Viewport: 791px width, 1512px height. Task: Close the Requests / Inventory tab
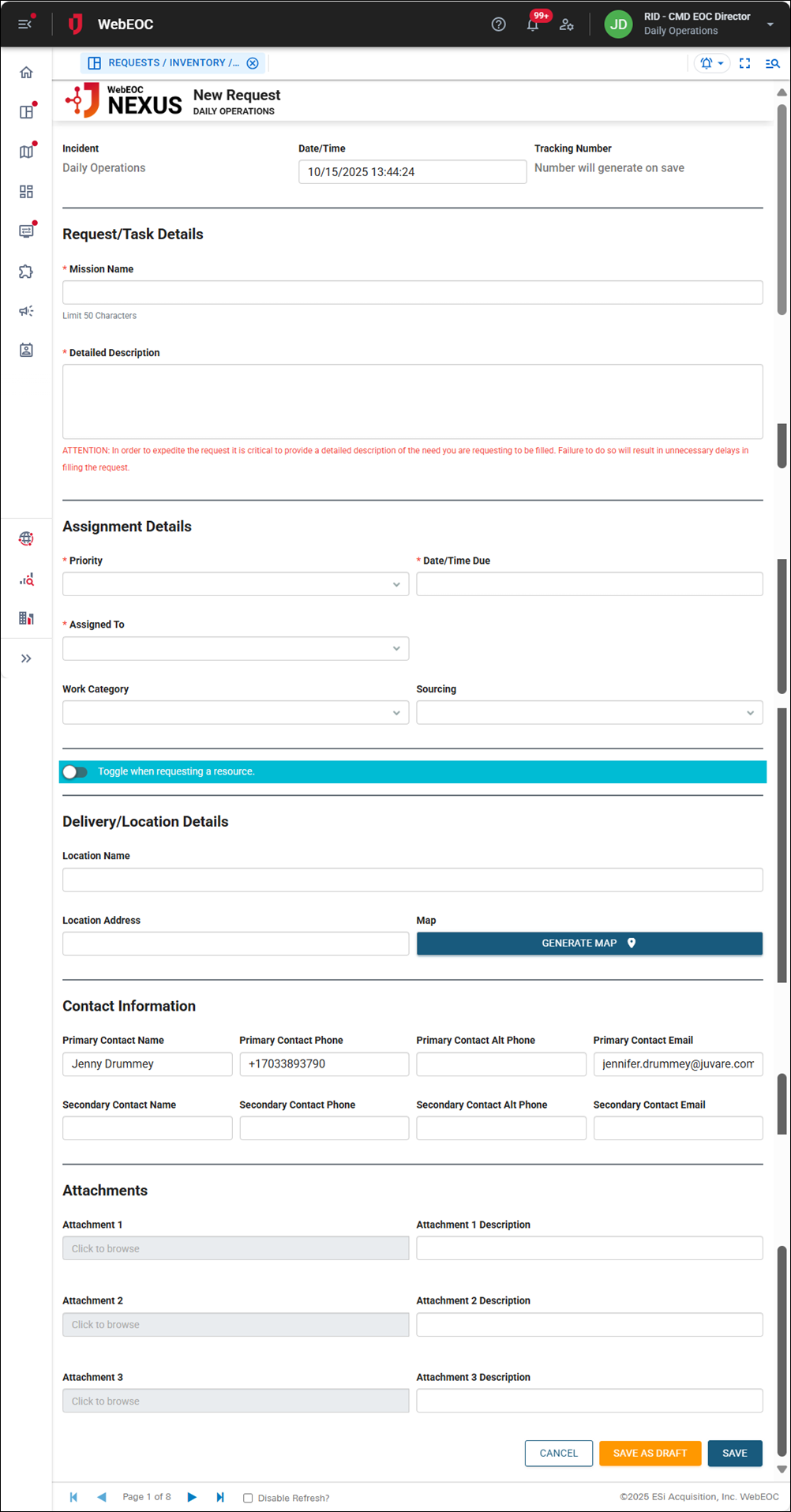[253, 63]
